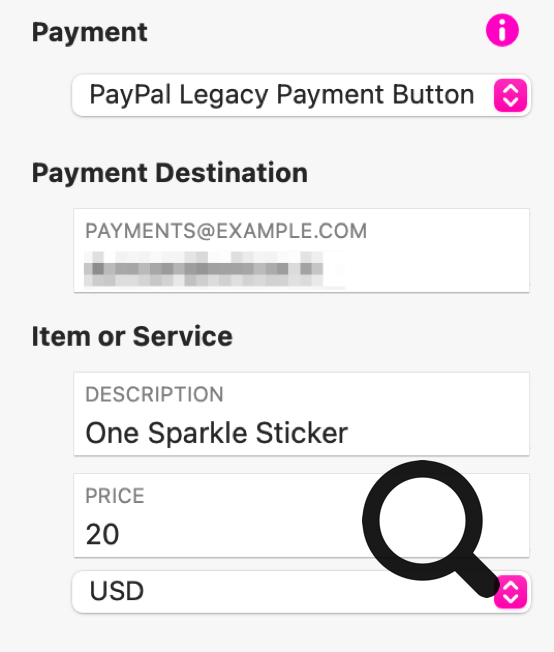554x652 pixels.
Task: Click the Payment Destination heading
Action: (170, 173)
